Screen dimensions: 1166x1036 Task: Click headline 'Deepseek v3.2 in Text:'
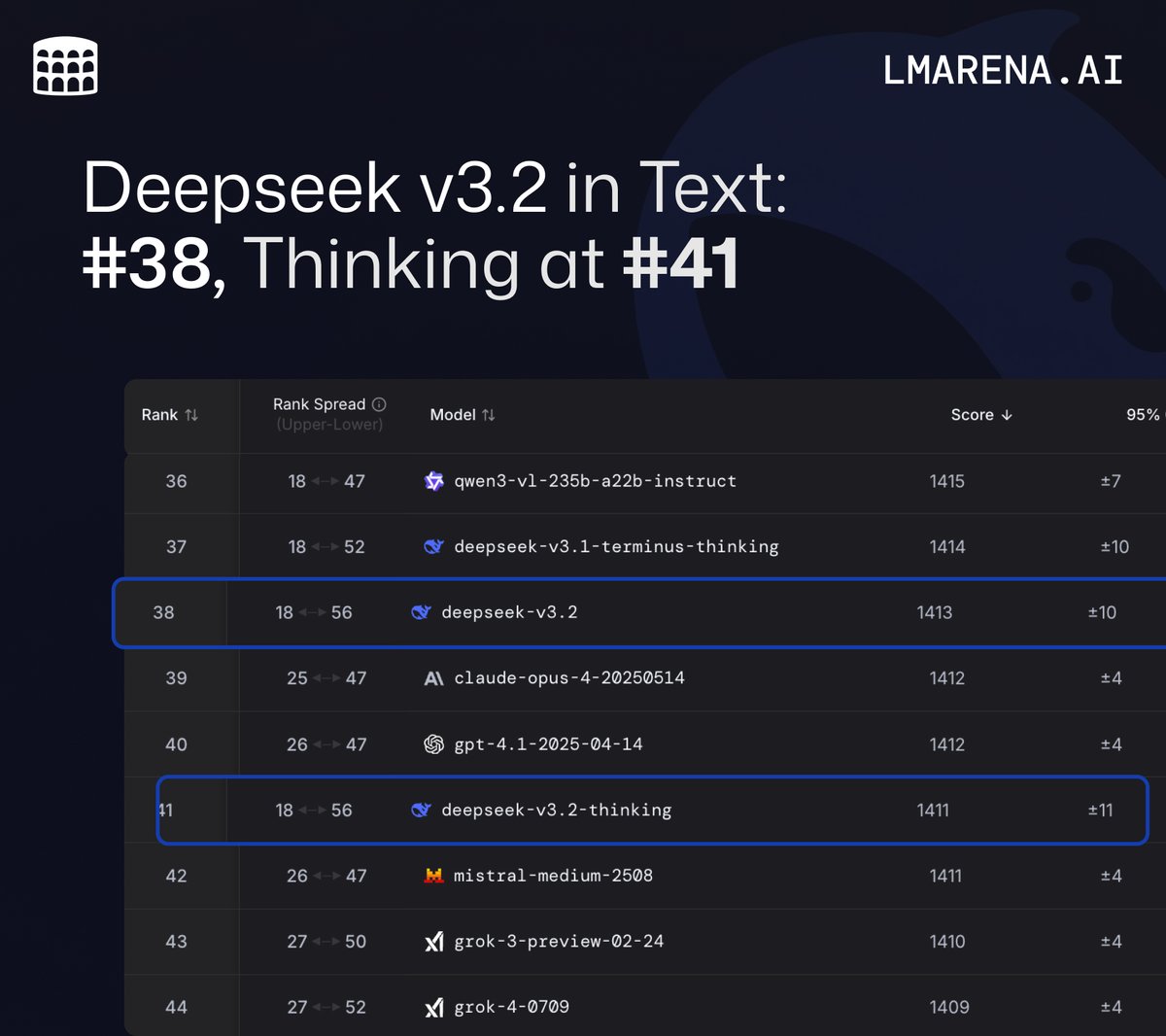point(434,188)
